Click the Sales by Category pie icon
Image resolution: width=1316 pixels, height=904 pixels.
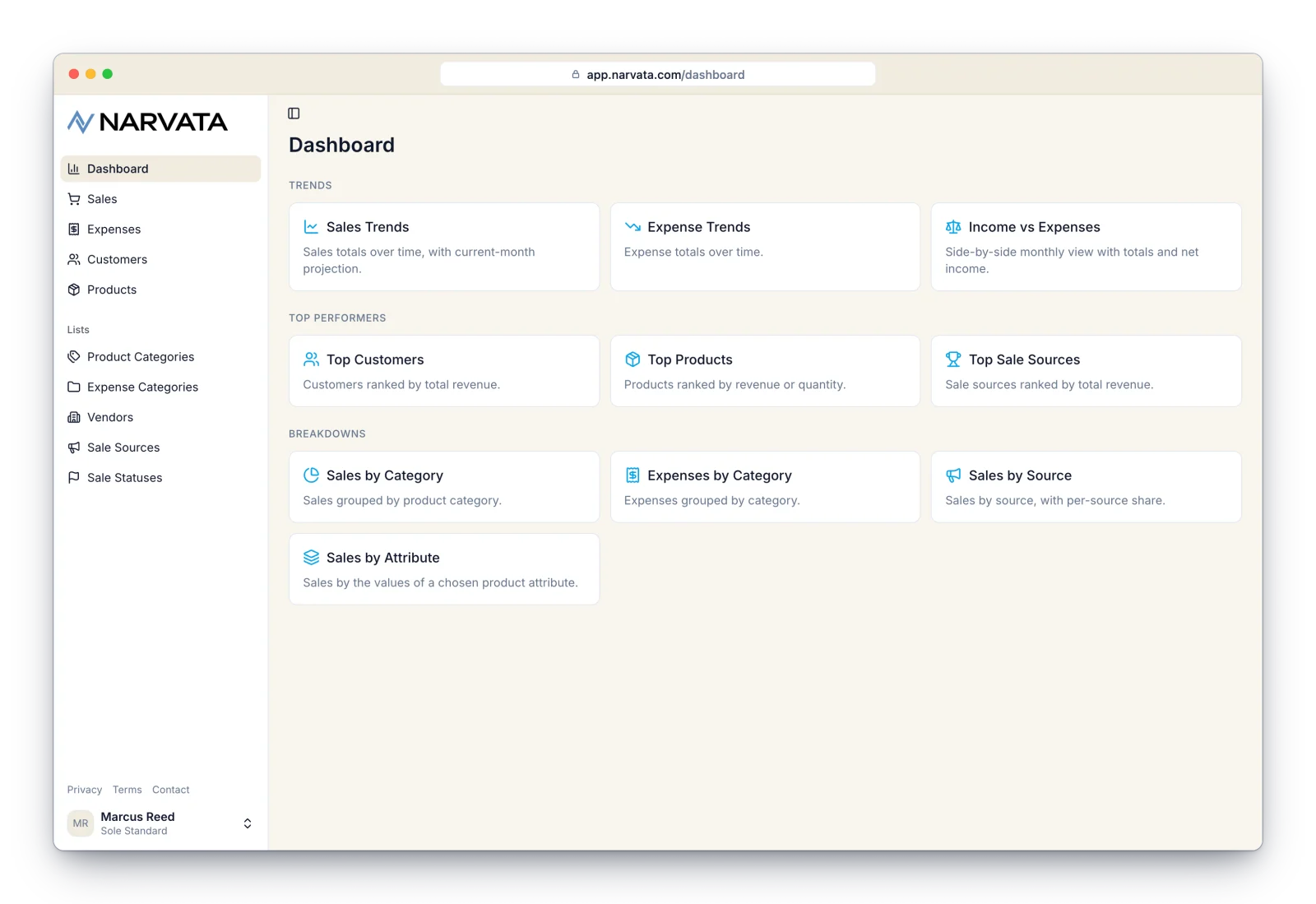click(x=311, y=475)
